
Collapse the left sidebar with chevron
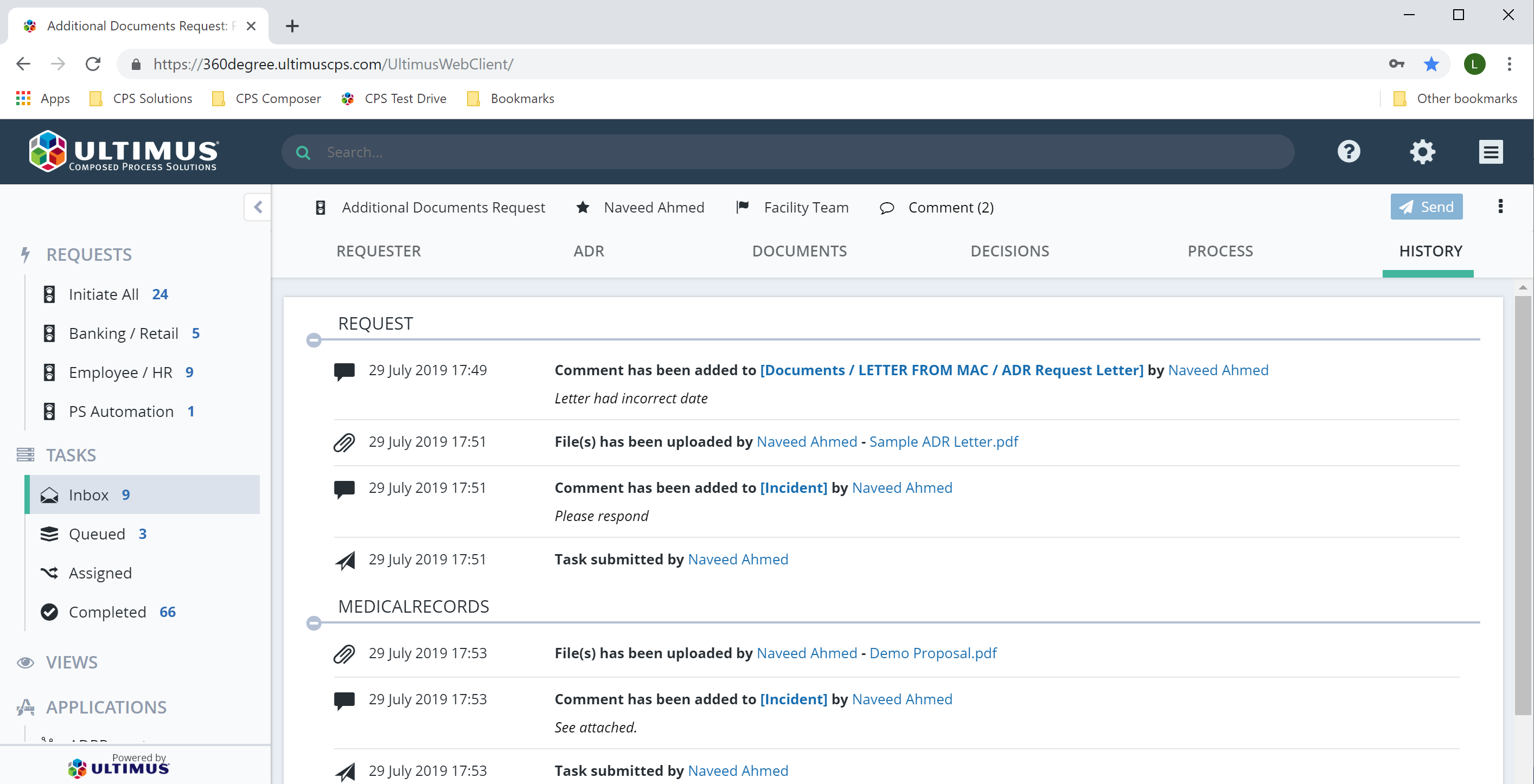click(x=258, y=207)
